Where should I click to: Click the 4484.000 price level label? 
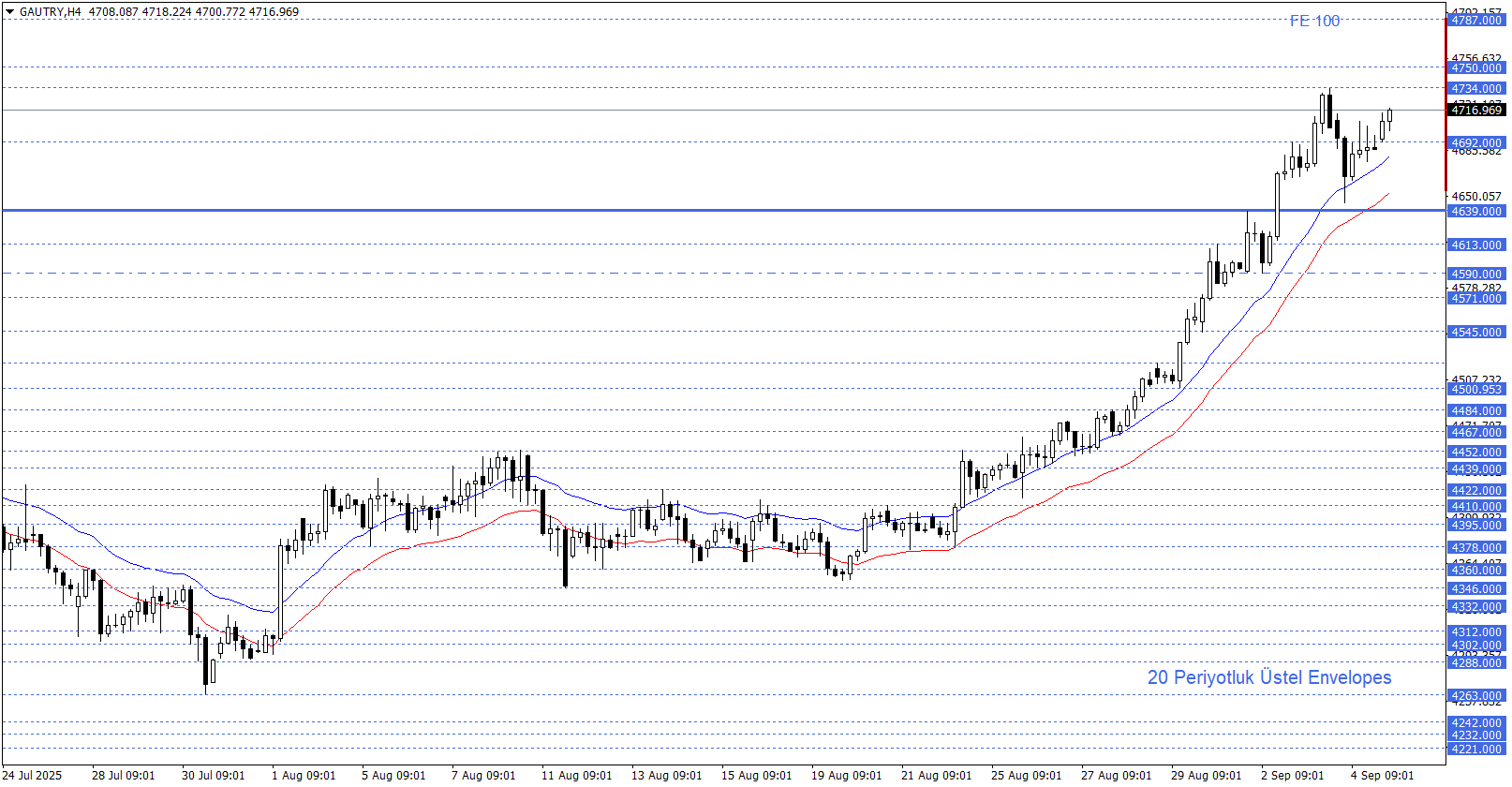click(1476, 411)
